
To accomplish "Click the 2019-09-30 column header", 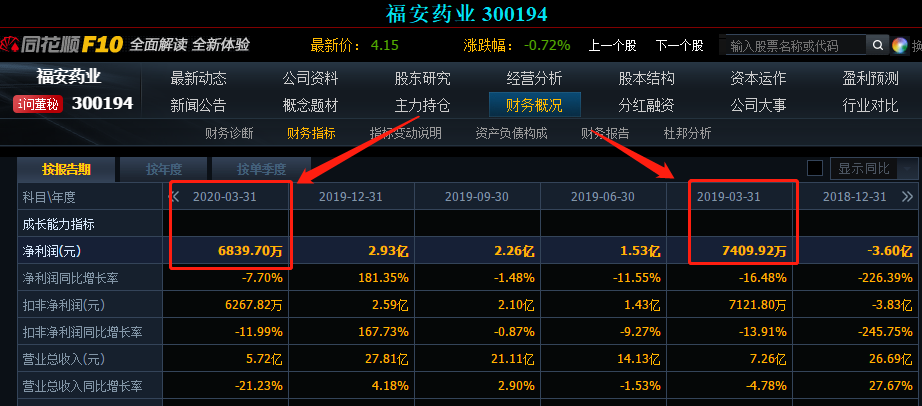I will coord(477,197).
